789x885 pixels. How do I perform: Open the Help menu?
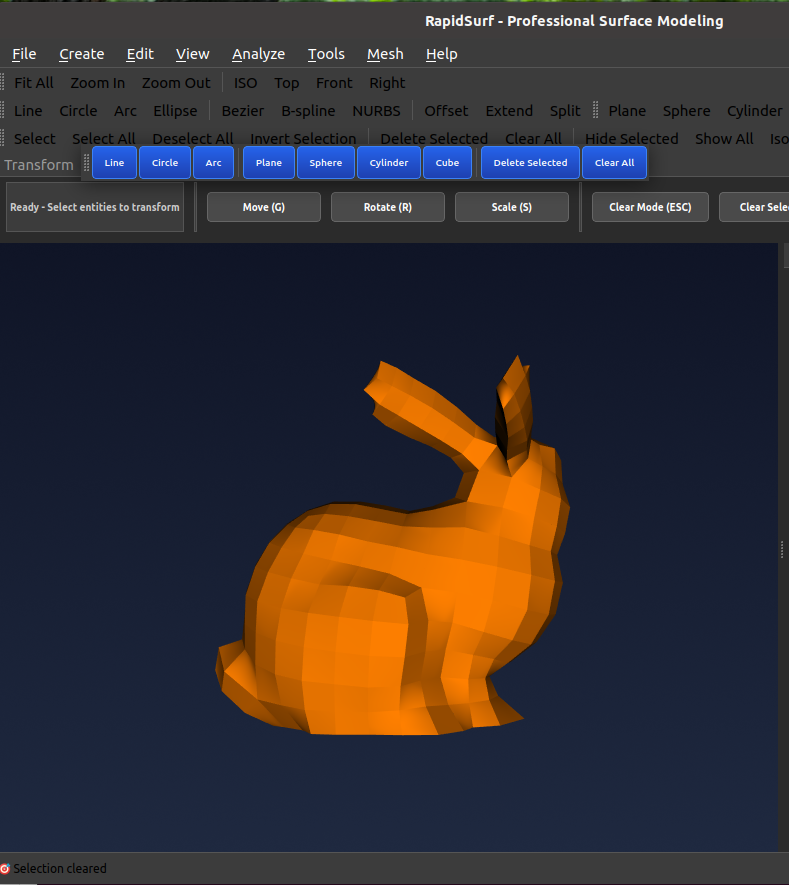click(x=441, y=54)
